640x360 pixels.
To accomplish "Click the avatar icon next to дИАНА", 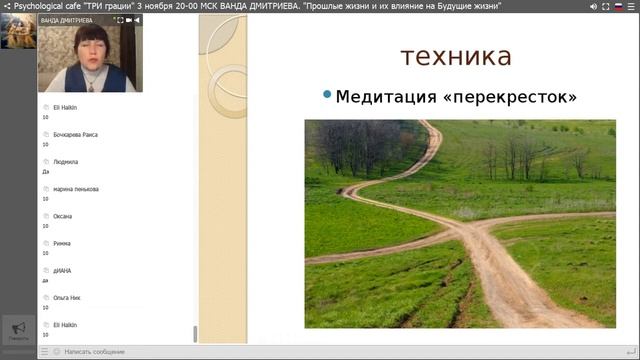I will point(46,270).
